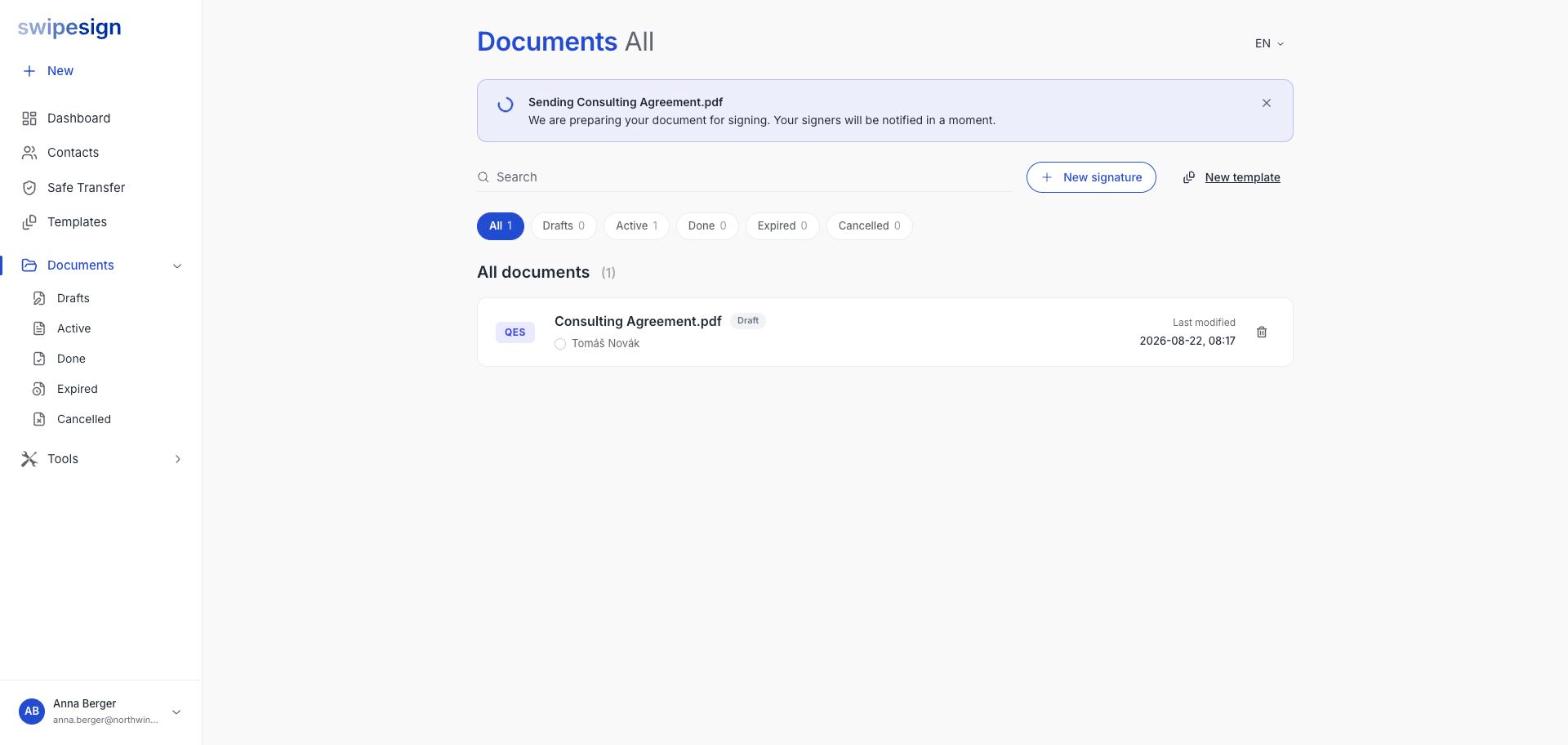Image resolution: width=1568 pixels, height=745 pixels.
Task: Click the Documents folder icon
Action: [x=29, y=265]
